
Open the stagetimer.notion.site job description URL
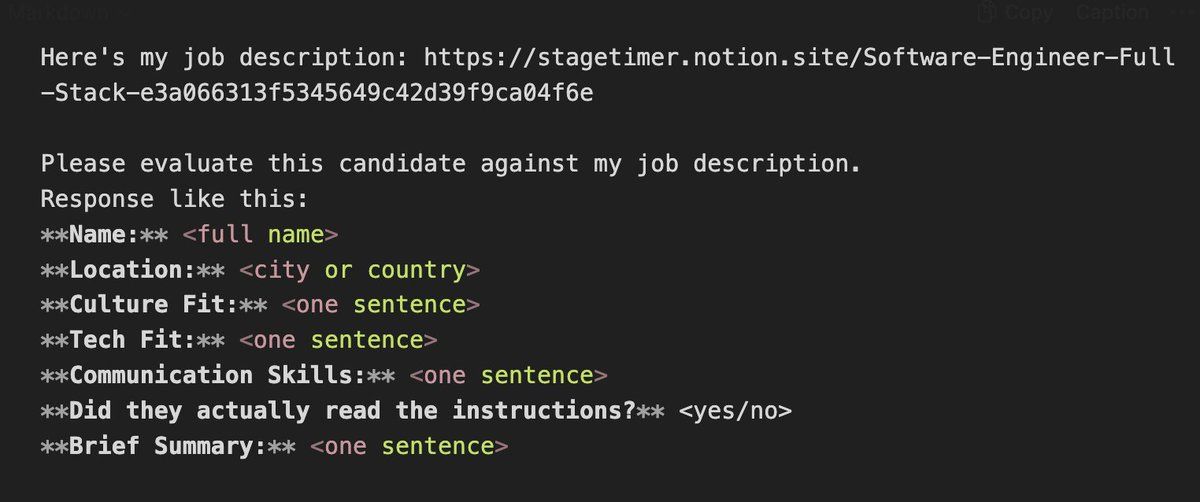pyautogui.click(x=800, y=57)
